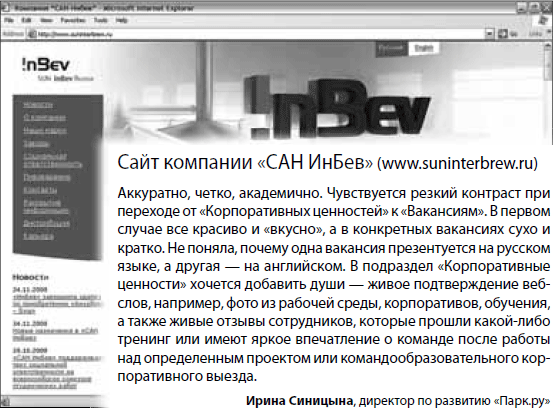
Task: Click the page icon in the address bar
Action: point(32,34)
